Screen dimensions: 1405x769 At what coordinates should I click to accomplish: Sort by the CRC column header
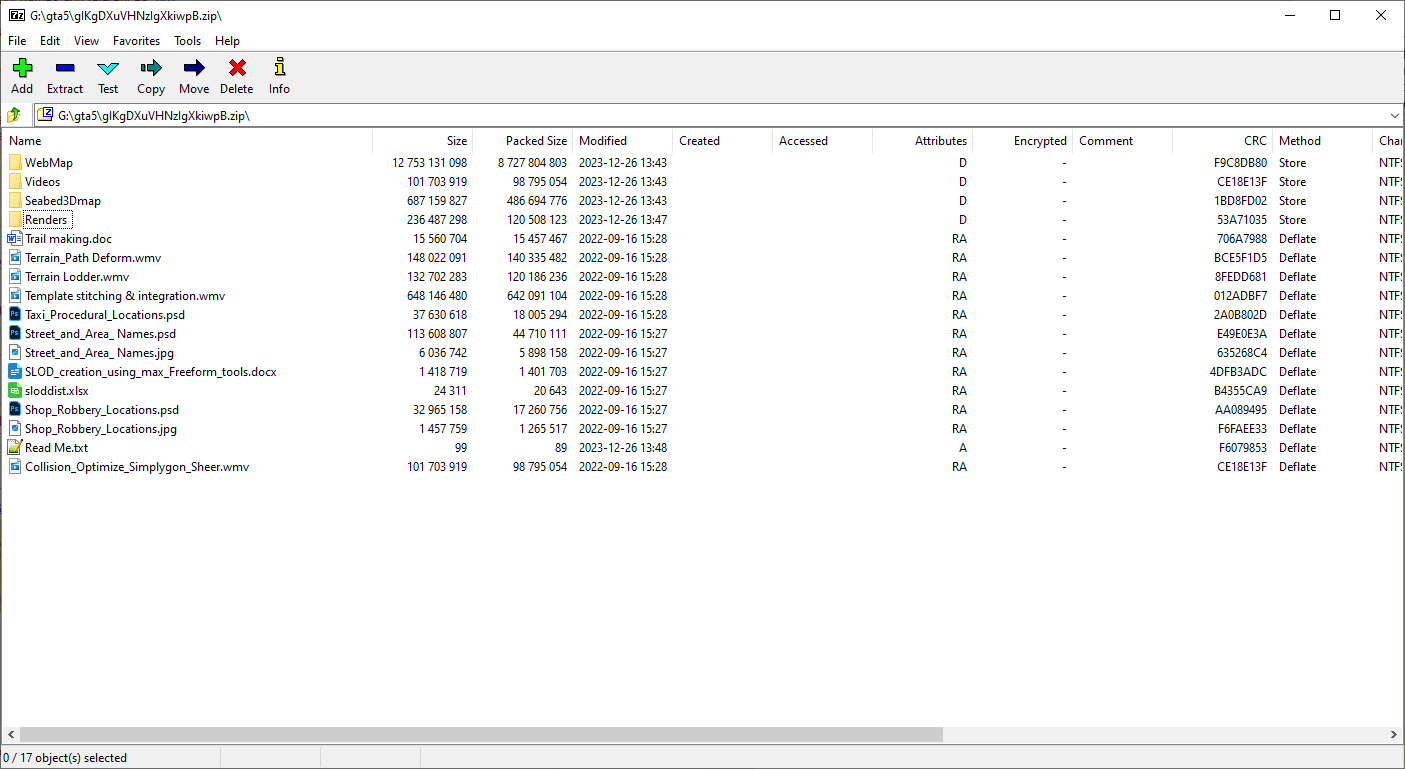(x=1222, y=141)
